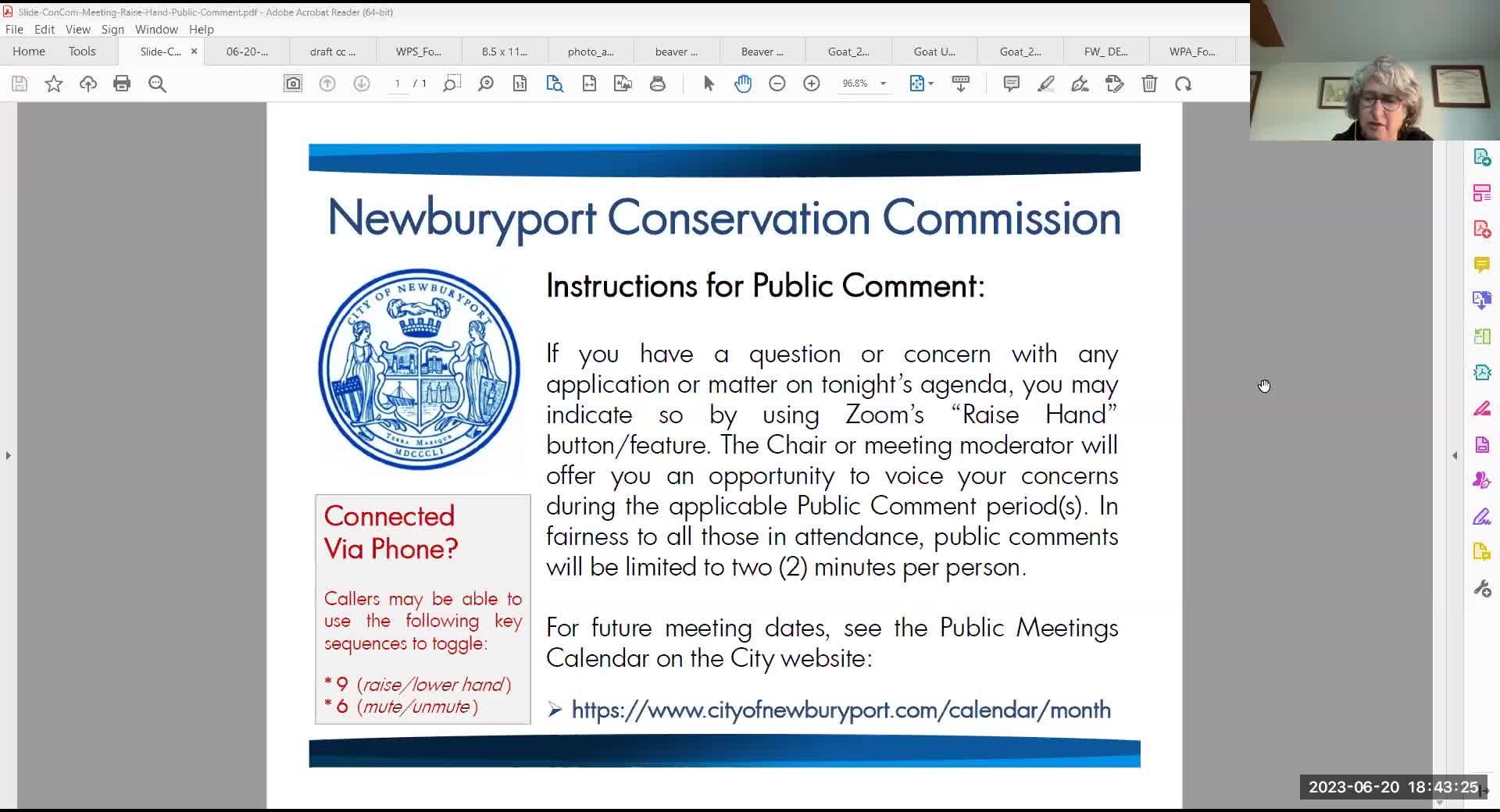
Task: Switch to the Goat U... document tab
Action: (934, 52)
